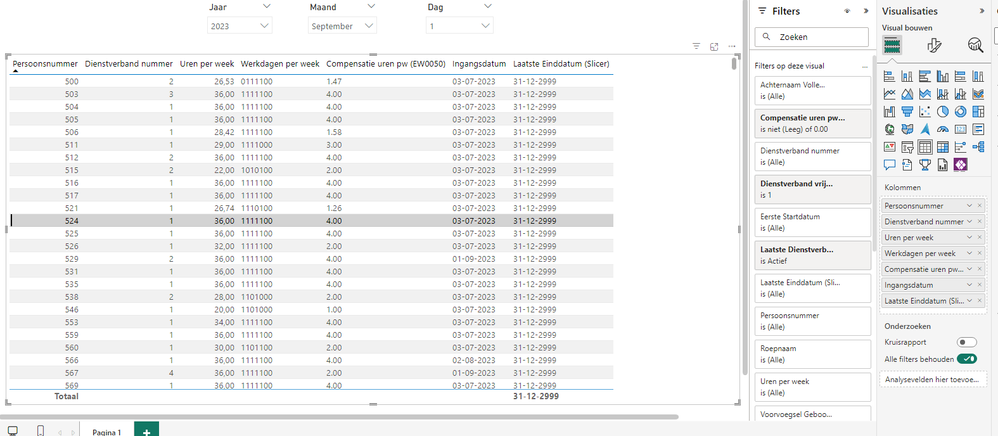The height and width of the screenshot is (436, 998).
Task: Select the table visual icon
Action: [925, 147]
